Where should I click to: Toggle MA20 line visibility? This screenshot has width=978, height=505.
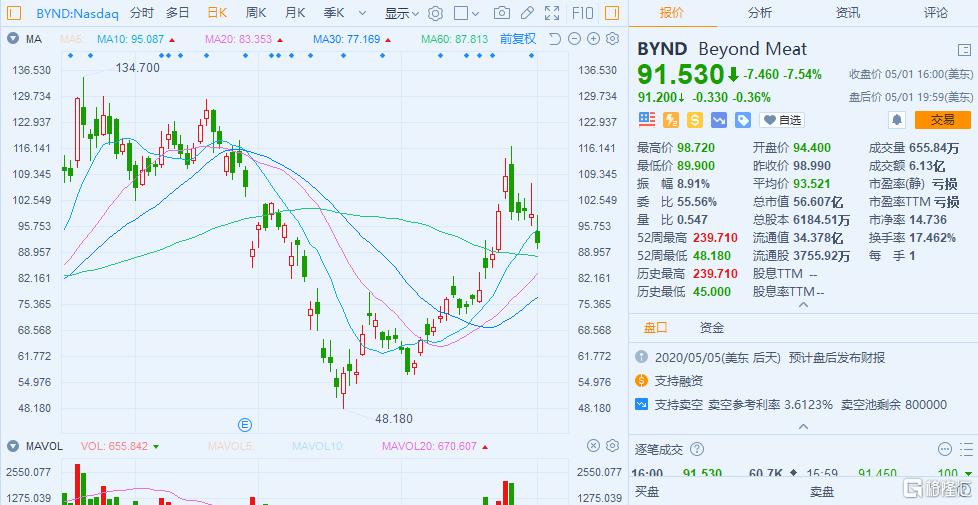point(238,39)
